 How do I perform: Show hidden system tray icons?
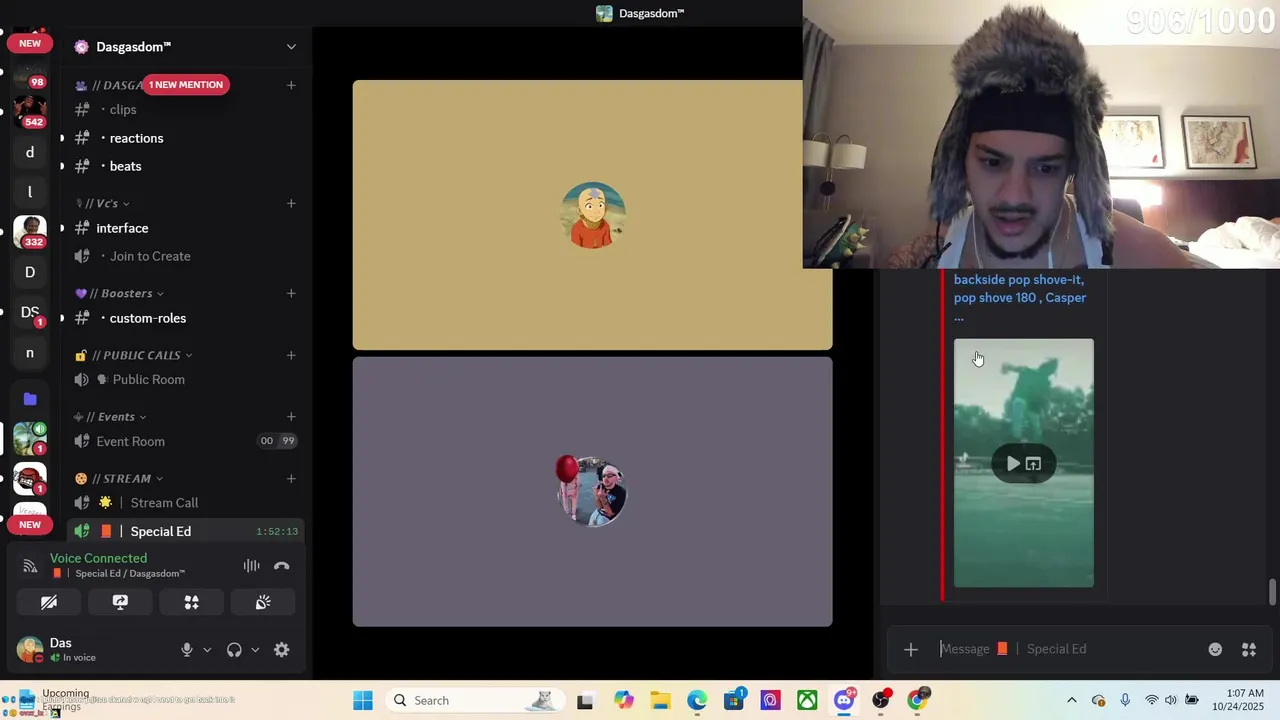[x=1071, y=700]
